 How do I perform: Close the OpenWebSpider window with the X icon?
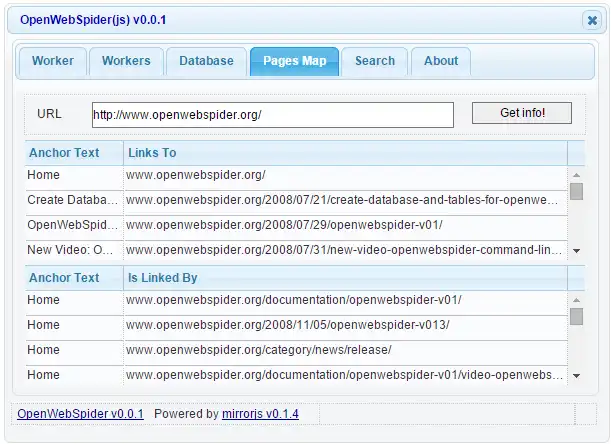(x=592, y=20)
